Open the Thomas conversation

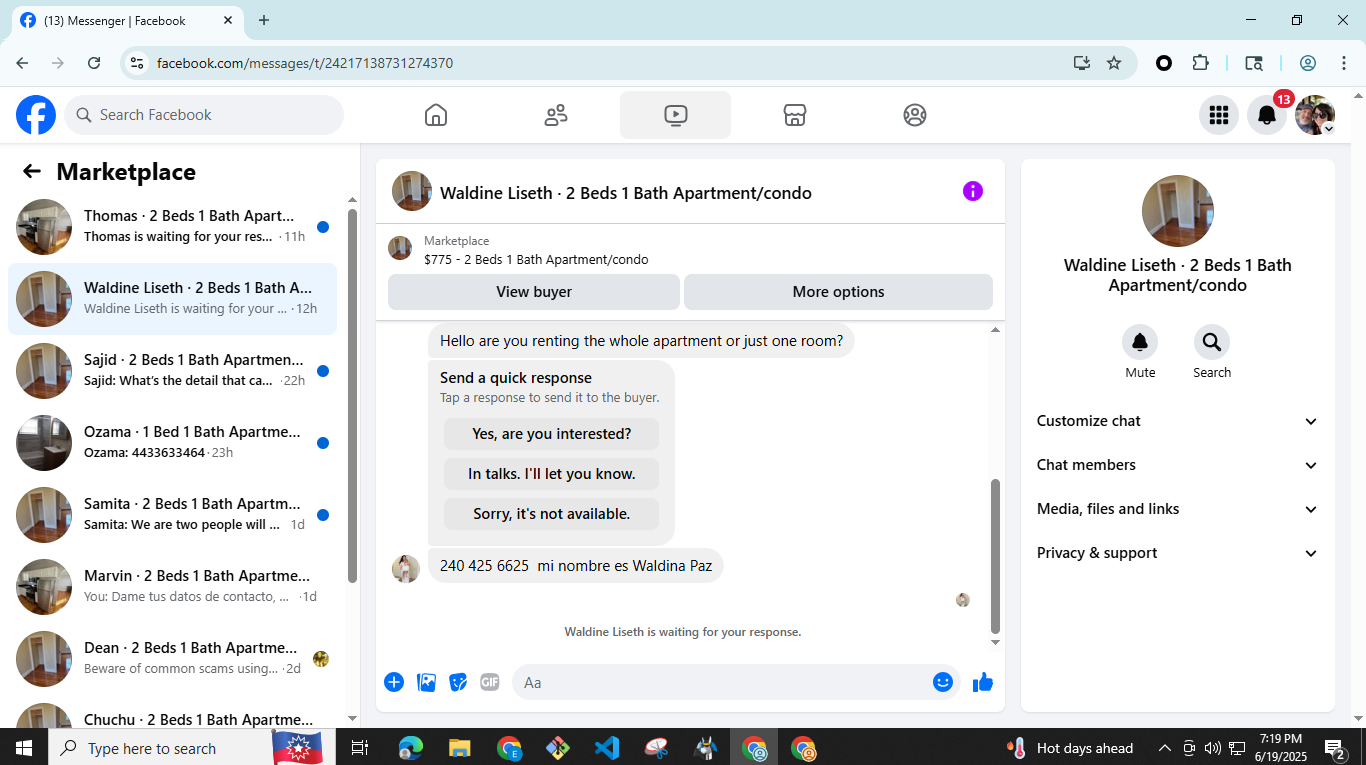point(172,227)
